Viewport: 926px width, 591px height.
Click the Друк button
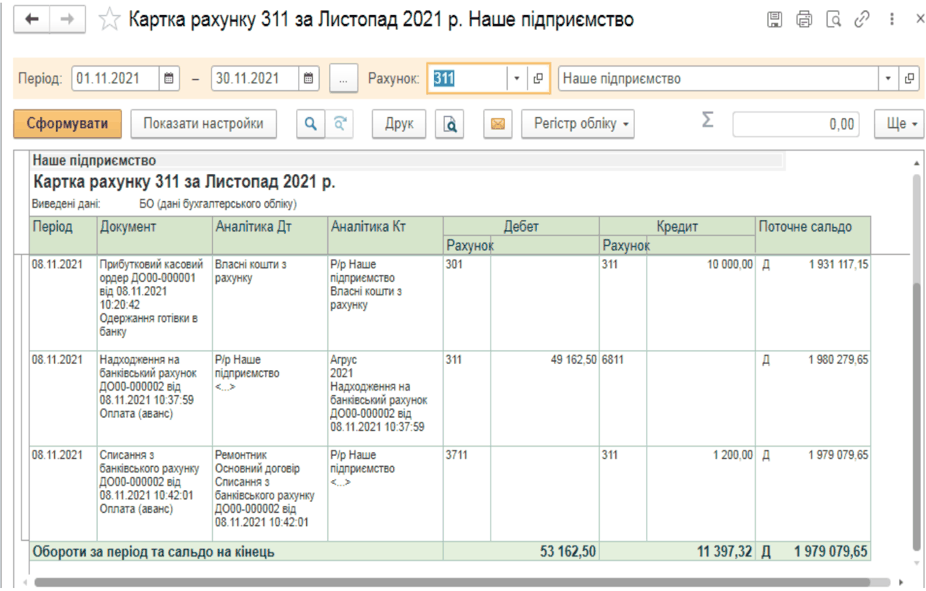(399, 123)
